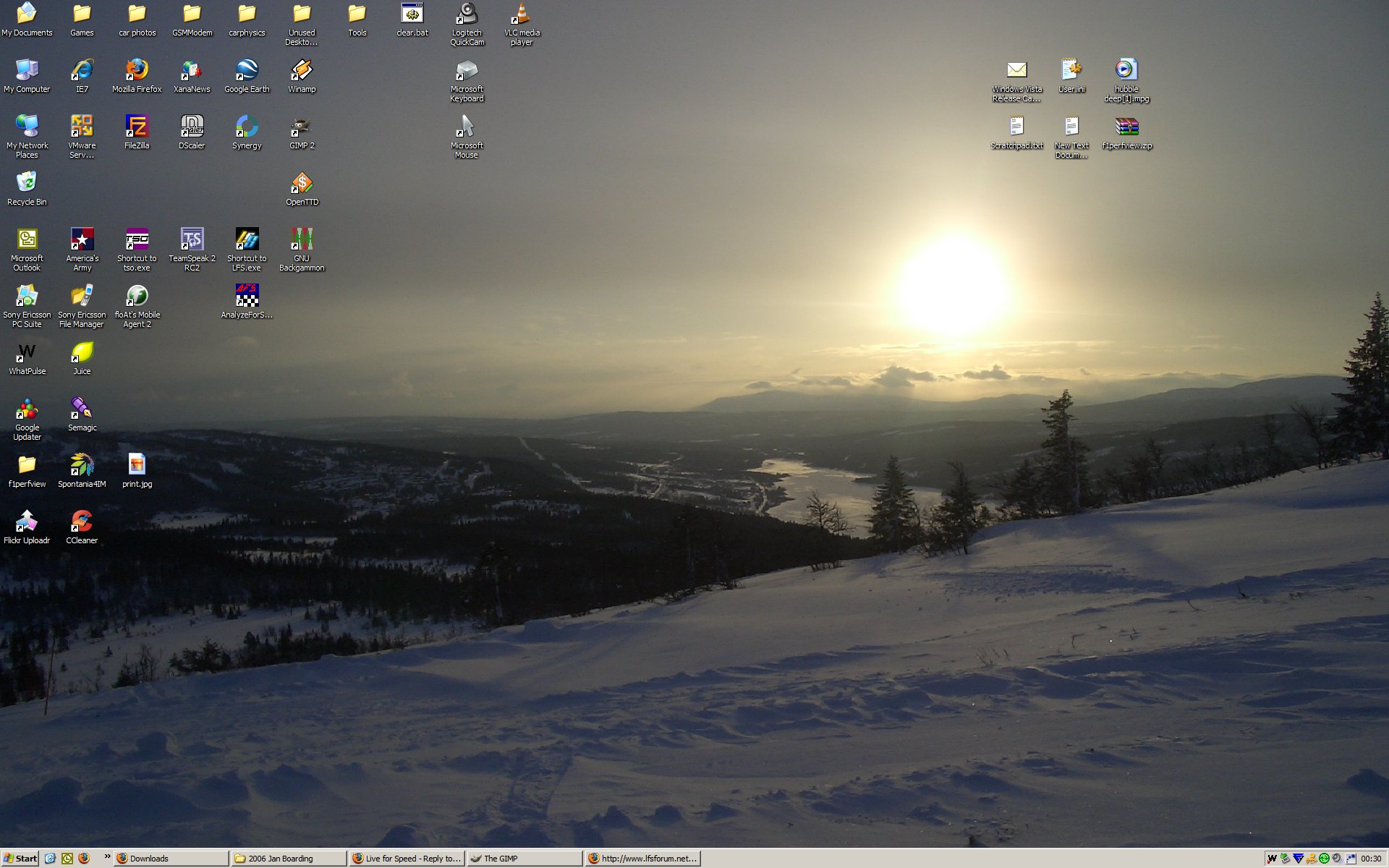Screen dimensions: 1389x868
Task: Select the OpenTTD desktop icon
Action: click(302, 183)
